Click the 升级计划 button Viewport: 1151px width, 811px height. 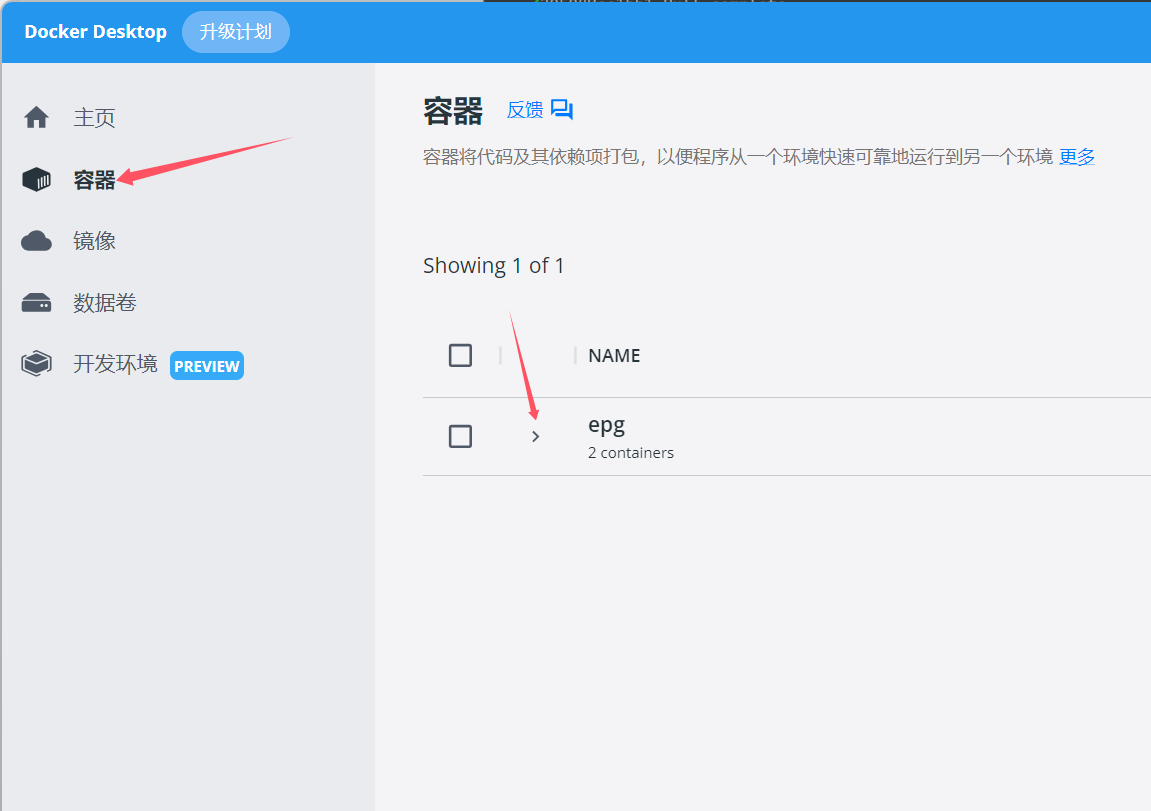coord(236,32)
